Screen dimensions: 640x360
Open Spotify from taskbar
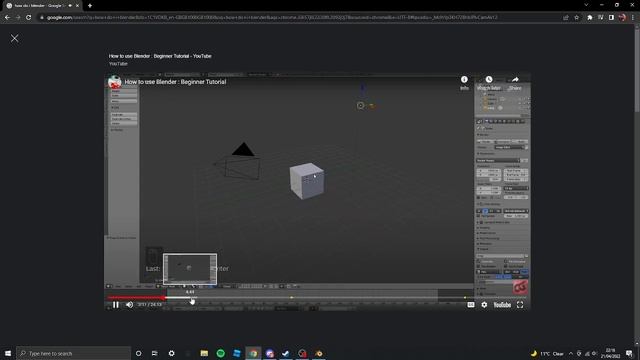click(220, 353)
